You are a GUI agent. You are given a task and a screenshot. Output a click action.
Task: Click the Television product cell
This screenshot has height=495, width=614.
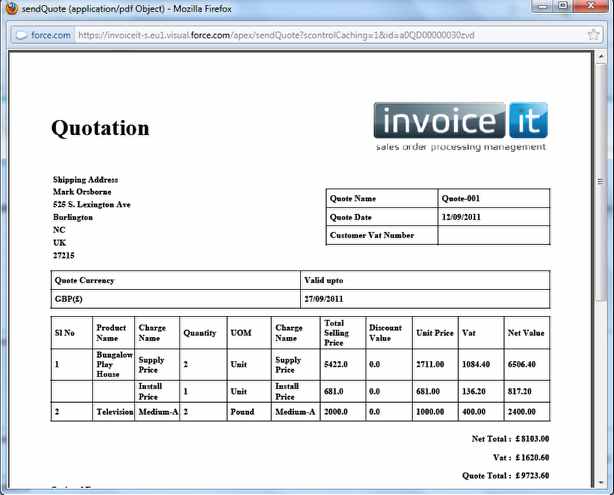click(x=114, y=412)
